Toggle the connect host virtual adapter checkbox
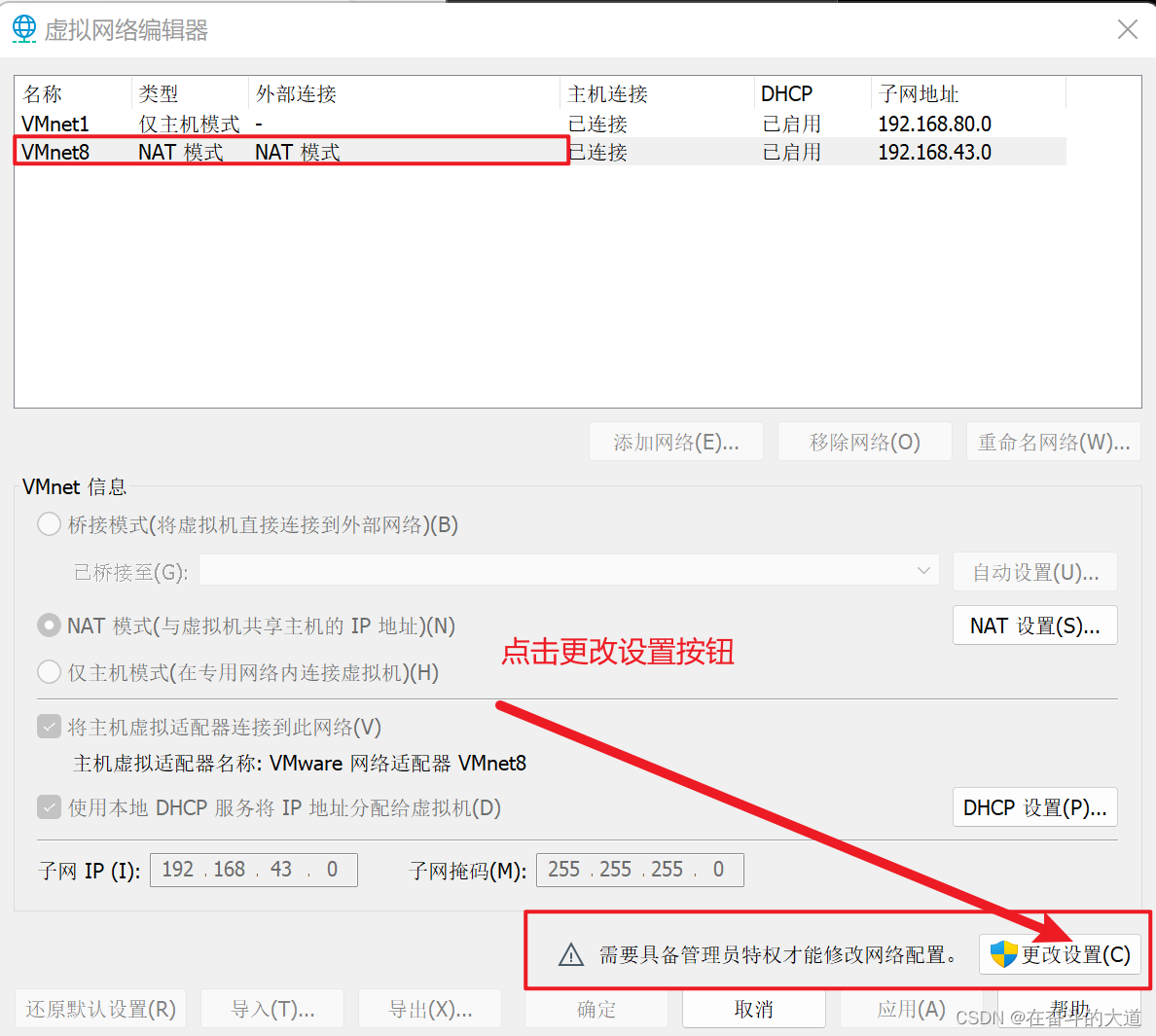The image size is (1156, 1036). click(x=49, y=728)
